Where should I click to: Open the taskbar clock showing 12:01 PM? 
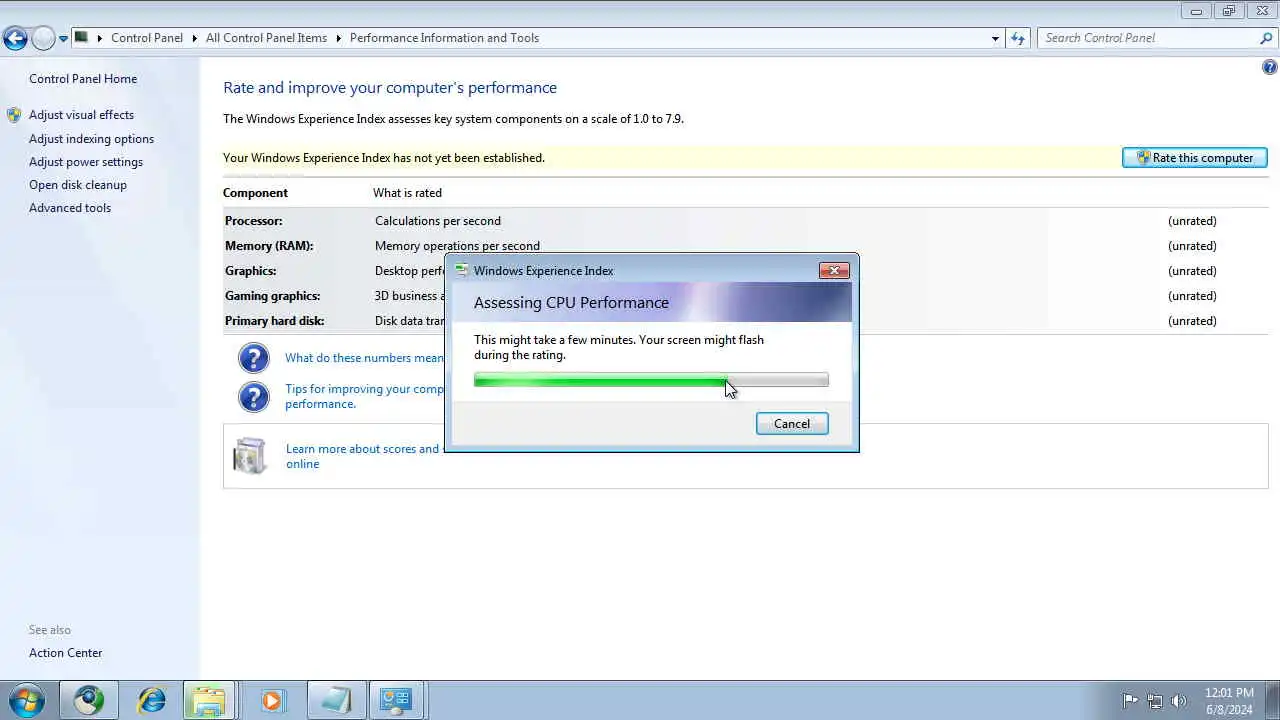(x=1229, y=701)
